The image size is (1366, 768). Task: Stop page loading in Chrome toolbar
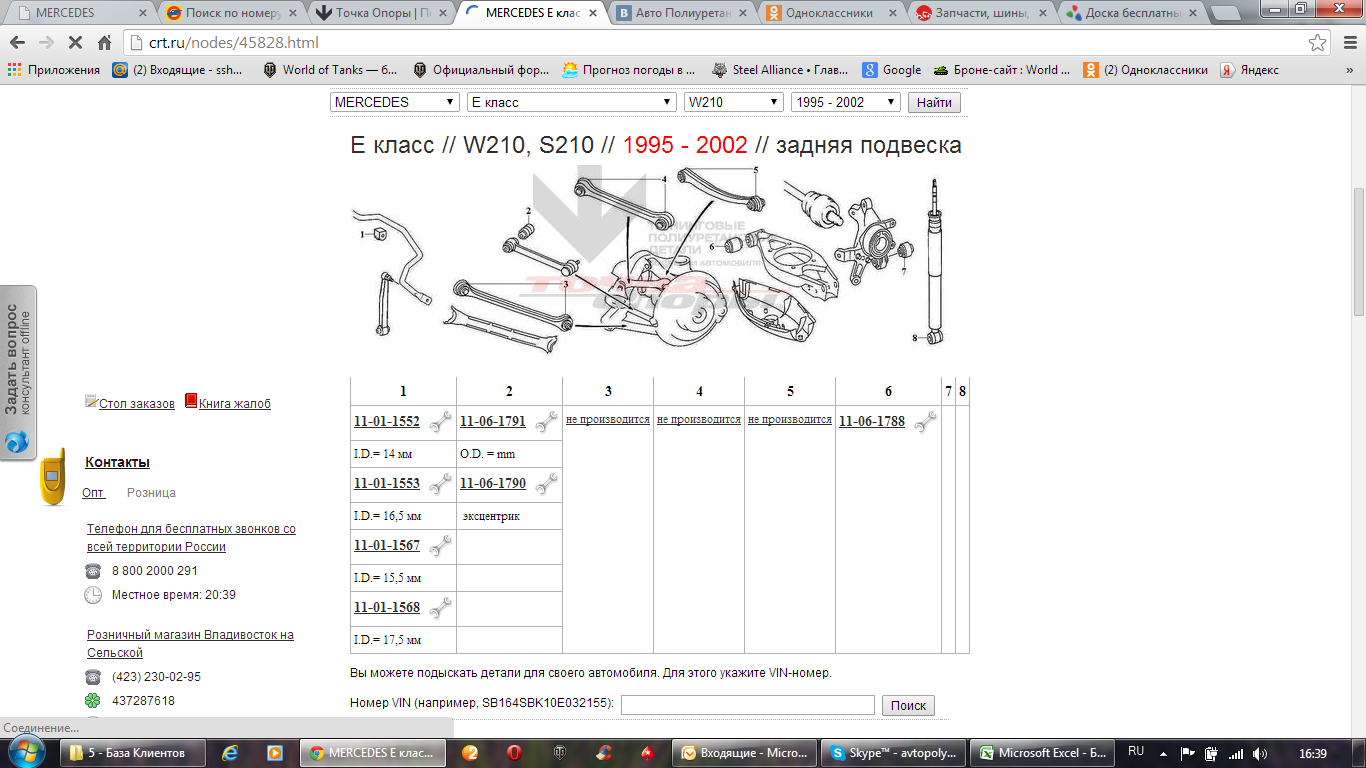coord(76,43)
